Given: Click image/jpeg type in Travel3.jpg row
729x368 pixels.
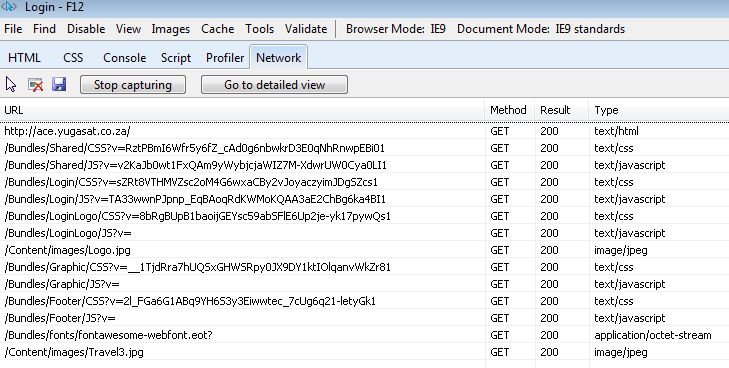Looking at the screenshot, I should pos(621,352).
